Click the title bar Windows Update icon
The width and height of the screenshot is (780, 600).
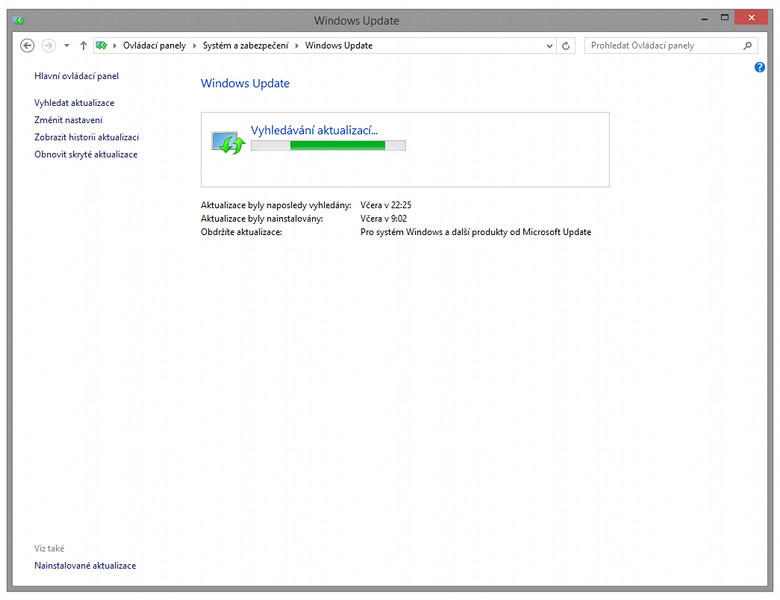tap(19, 21)
